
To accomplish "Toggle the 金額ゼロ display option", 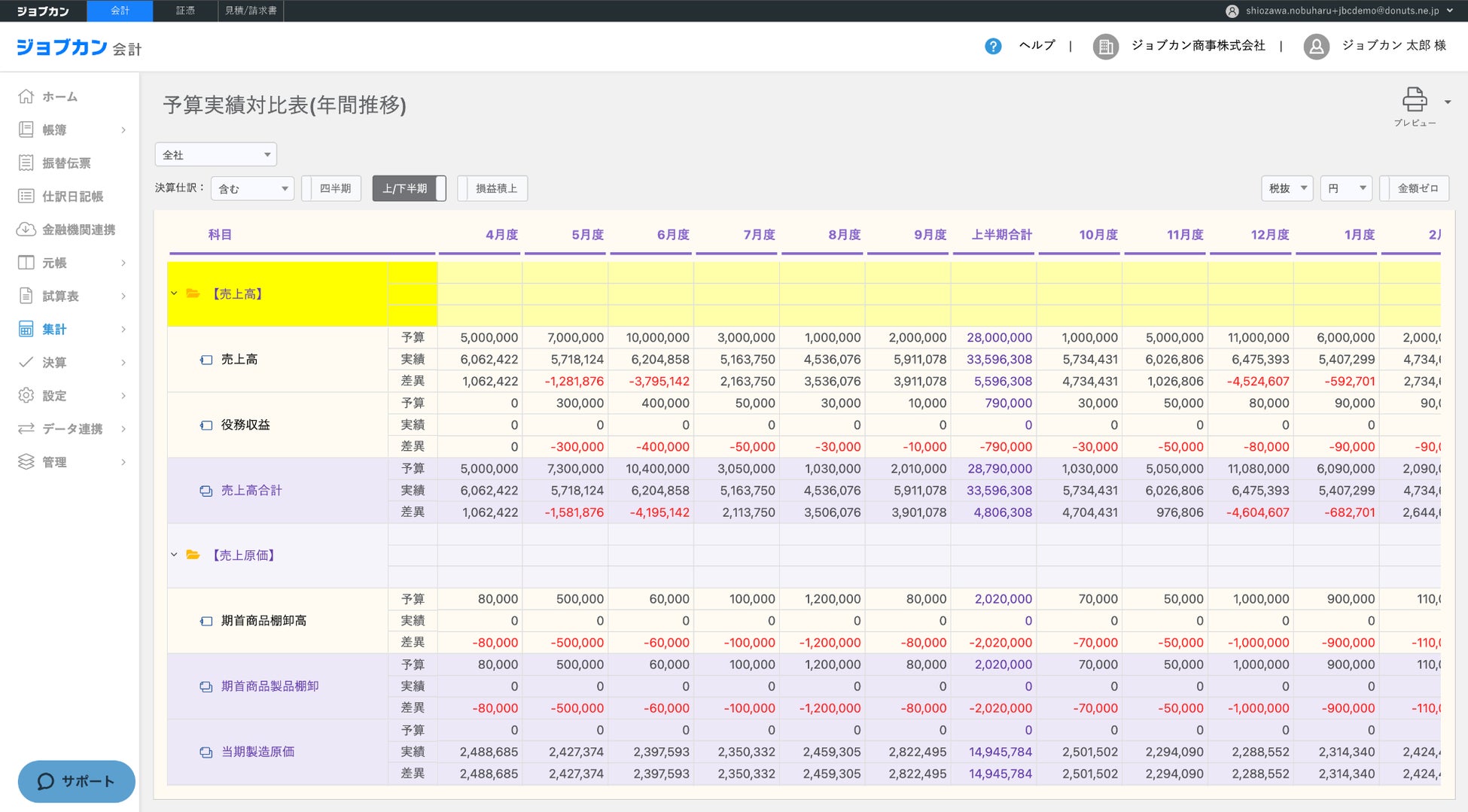I will [x=1414, y=188].
